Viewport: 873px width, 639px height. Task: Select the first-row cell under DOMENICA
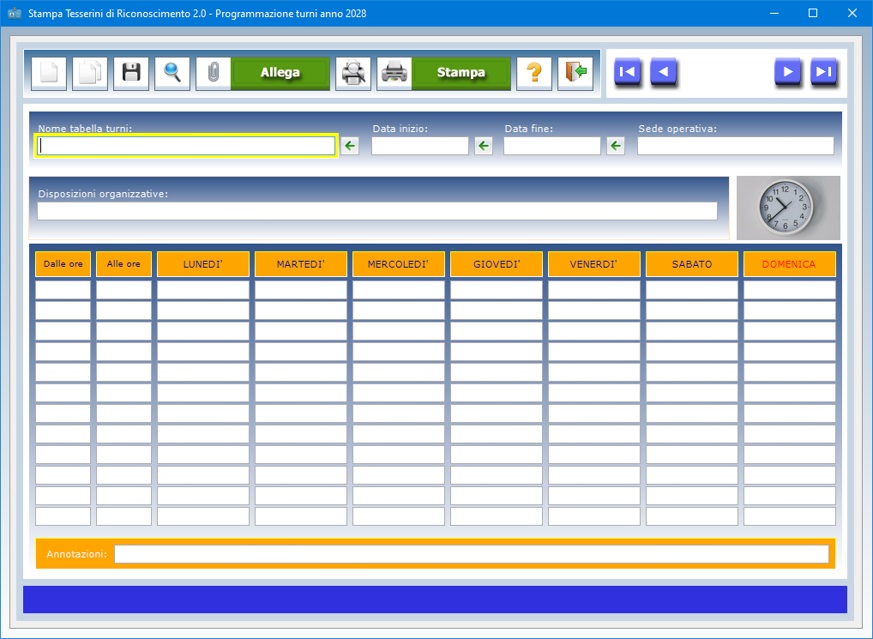click(x=789, y=290)
